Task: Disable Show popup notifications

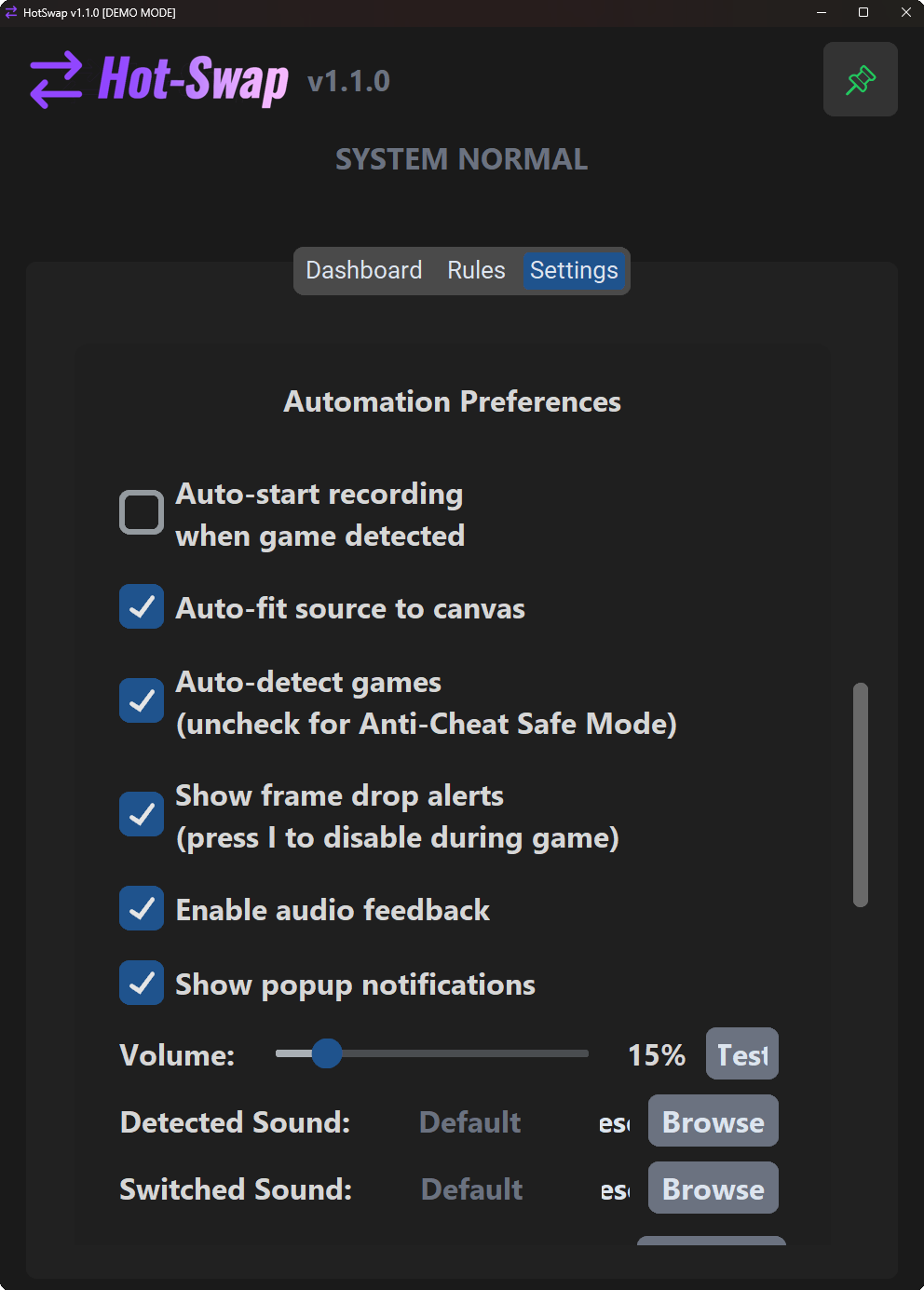Action: (x=142, y=983)
